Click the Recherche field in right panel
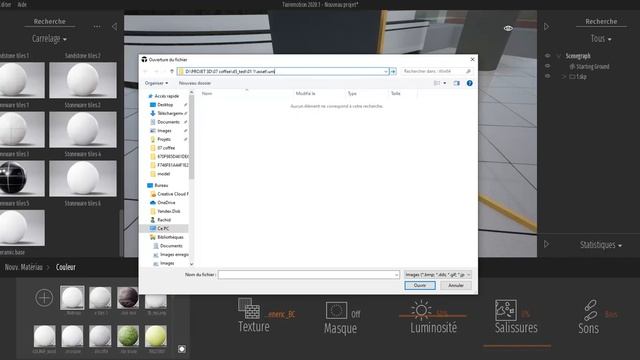This screenshot has width=640, height=360. 601,21
